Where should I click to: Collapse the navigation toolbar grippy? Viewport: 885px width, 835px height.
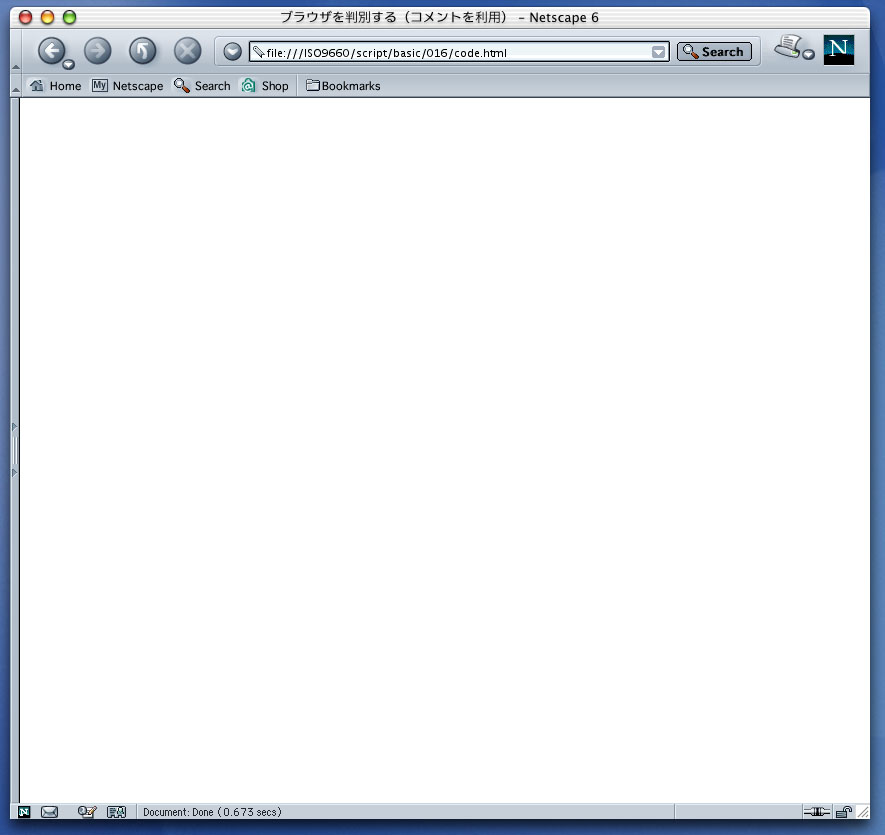pos(16,51)
